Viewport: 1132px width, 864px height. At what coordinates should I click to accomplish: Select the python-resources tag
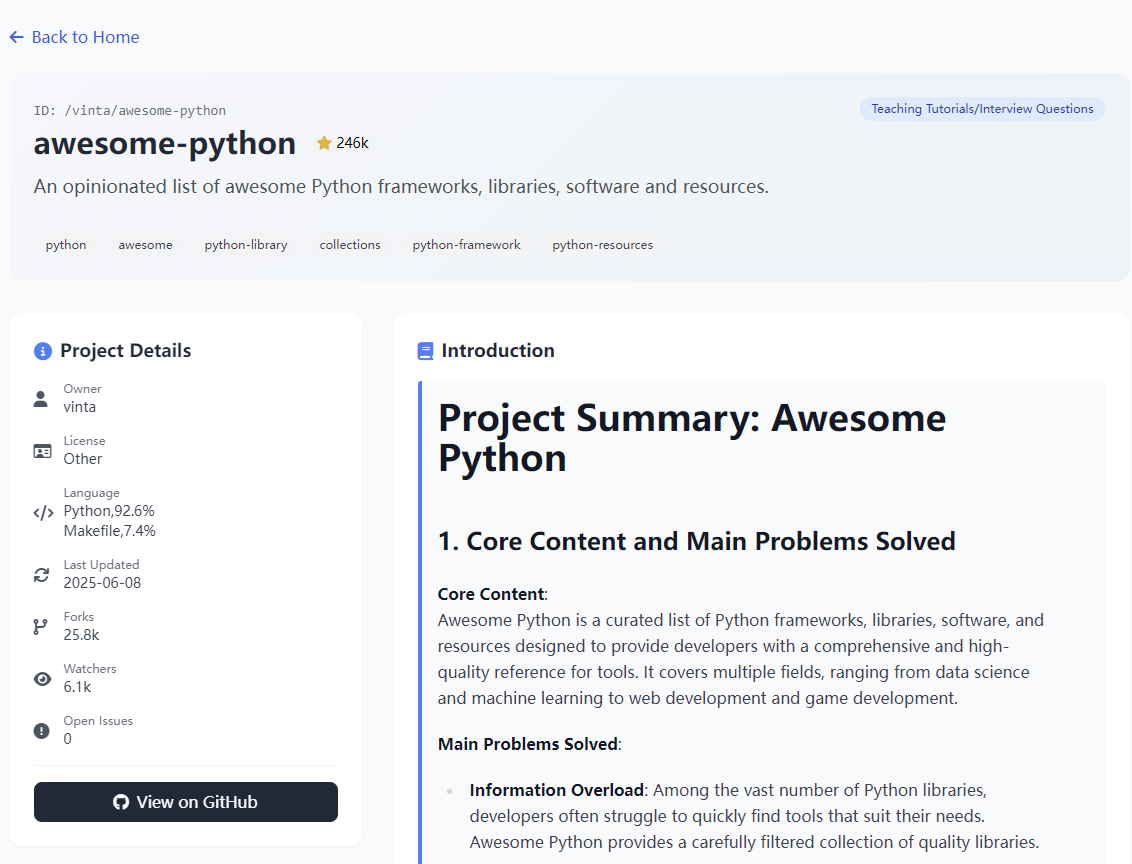pyautogui.click(x=603, y=245)
